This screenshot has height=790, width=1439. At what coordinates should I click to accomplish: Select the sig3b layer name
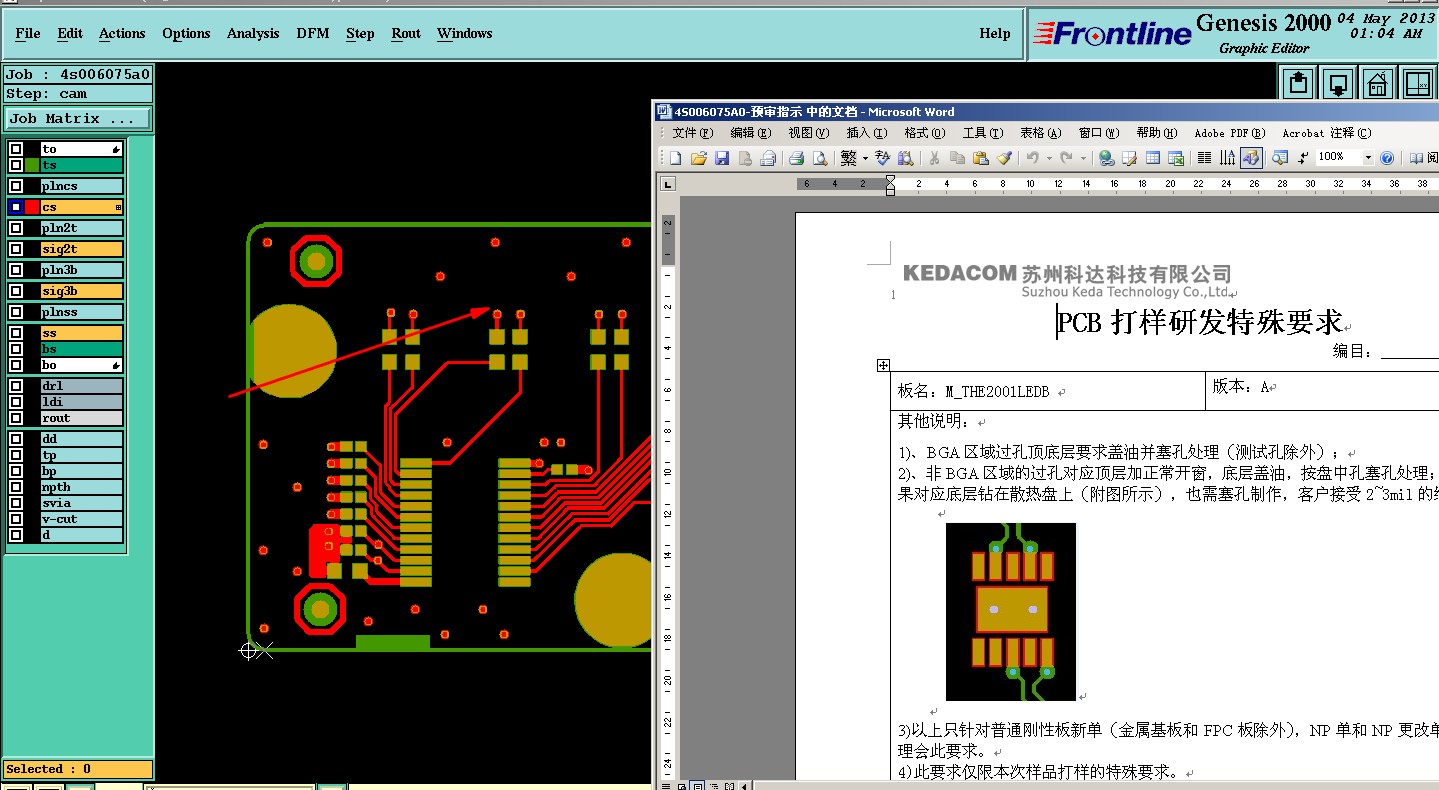81,291
